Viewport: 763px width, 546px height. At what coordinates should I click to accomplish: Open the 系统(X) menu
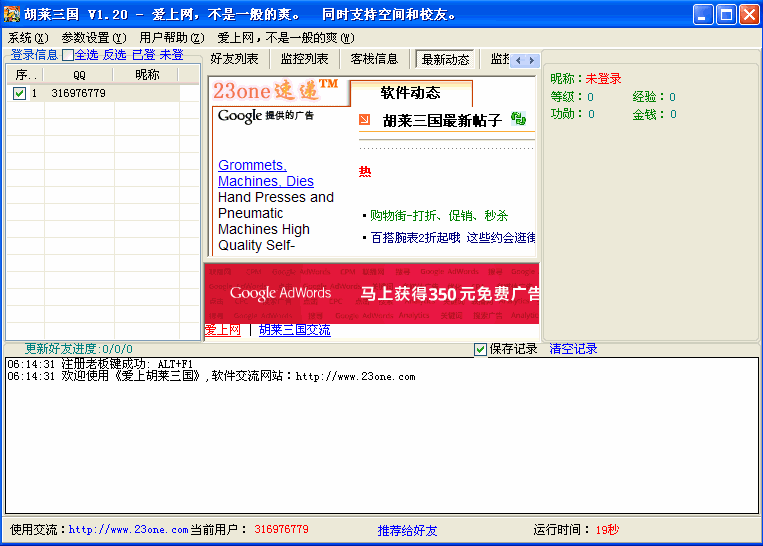click(28, 37)
